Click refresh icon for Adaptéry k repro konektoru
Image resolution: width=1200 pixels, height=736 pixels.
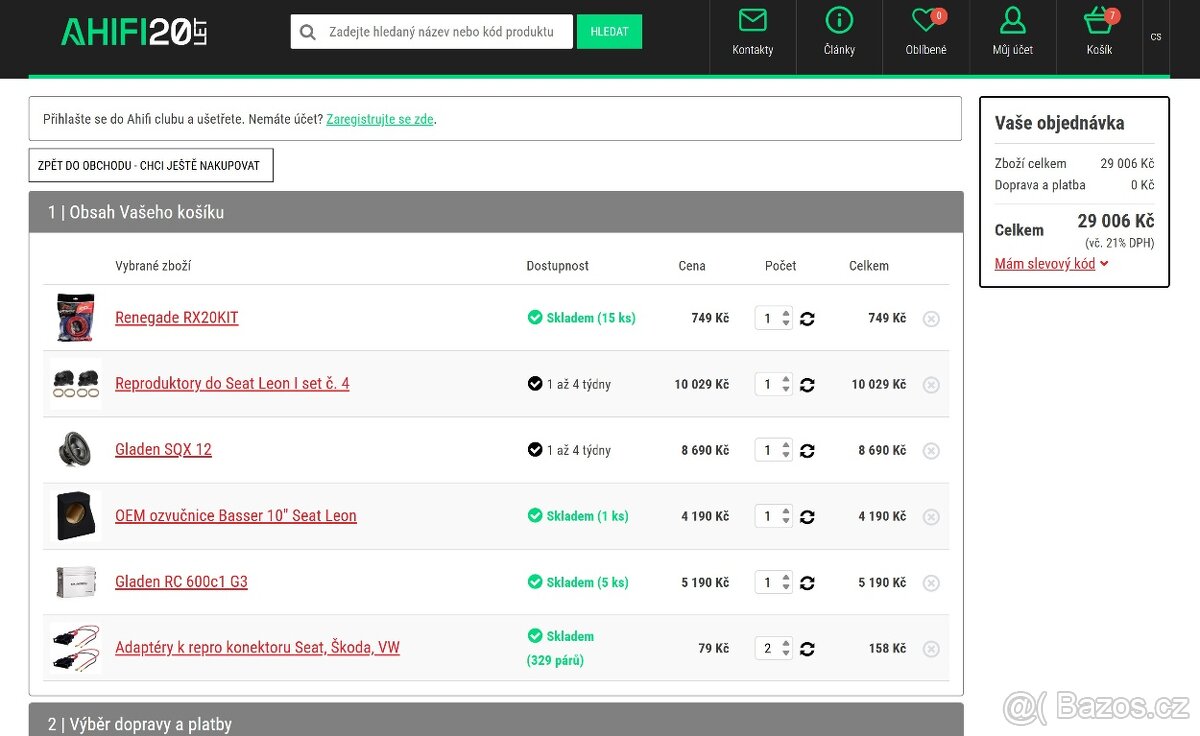coord(807,649)
